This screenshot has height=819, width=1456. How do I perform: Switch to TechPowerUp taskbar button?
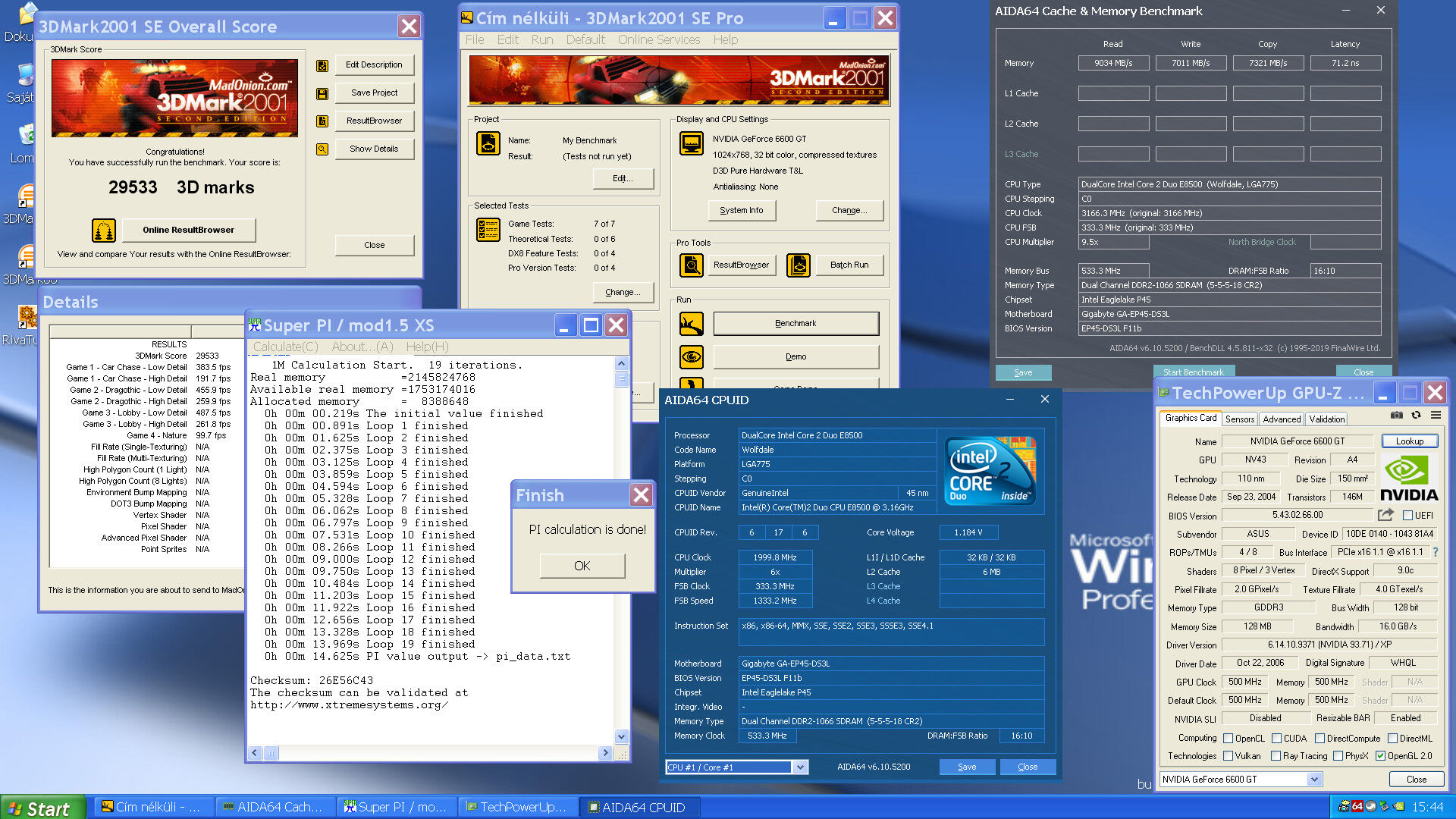coord(518,808)
